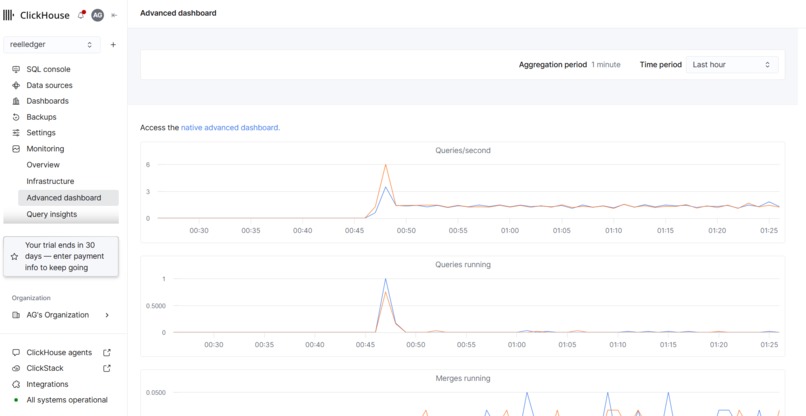The width and height of the screenshot is (806, 416).
Task: Click the 0.0500 axis label in Merges running
Action: click(x=154, y=393)
